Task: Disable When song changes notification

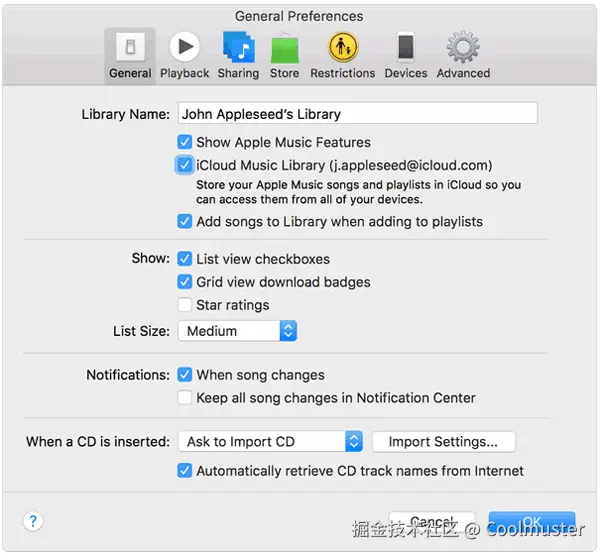Action: coord(184,375)
